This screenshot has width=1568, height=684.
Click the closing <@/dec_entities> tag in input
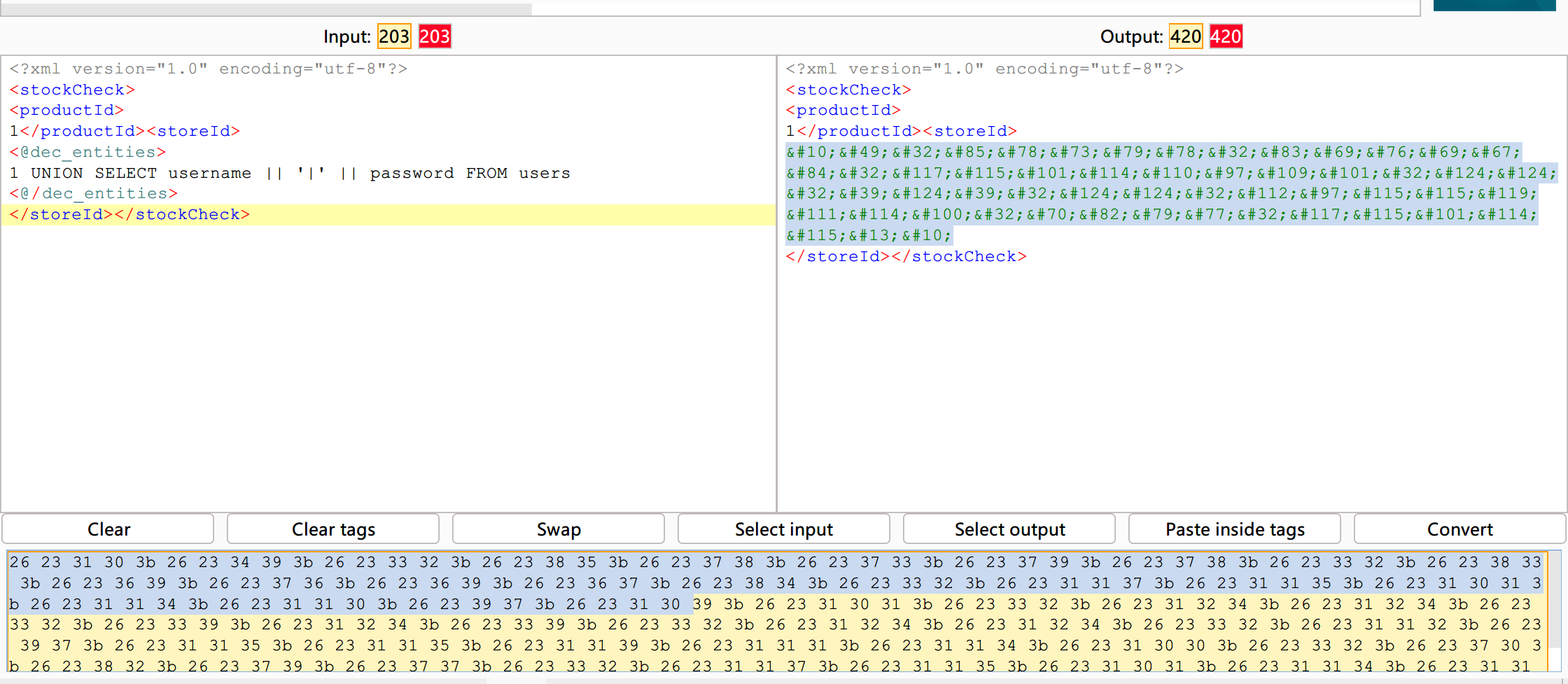93,193
